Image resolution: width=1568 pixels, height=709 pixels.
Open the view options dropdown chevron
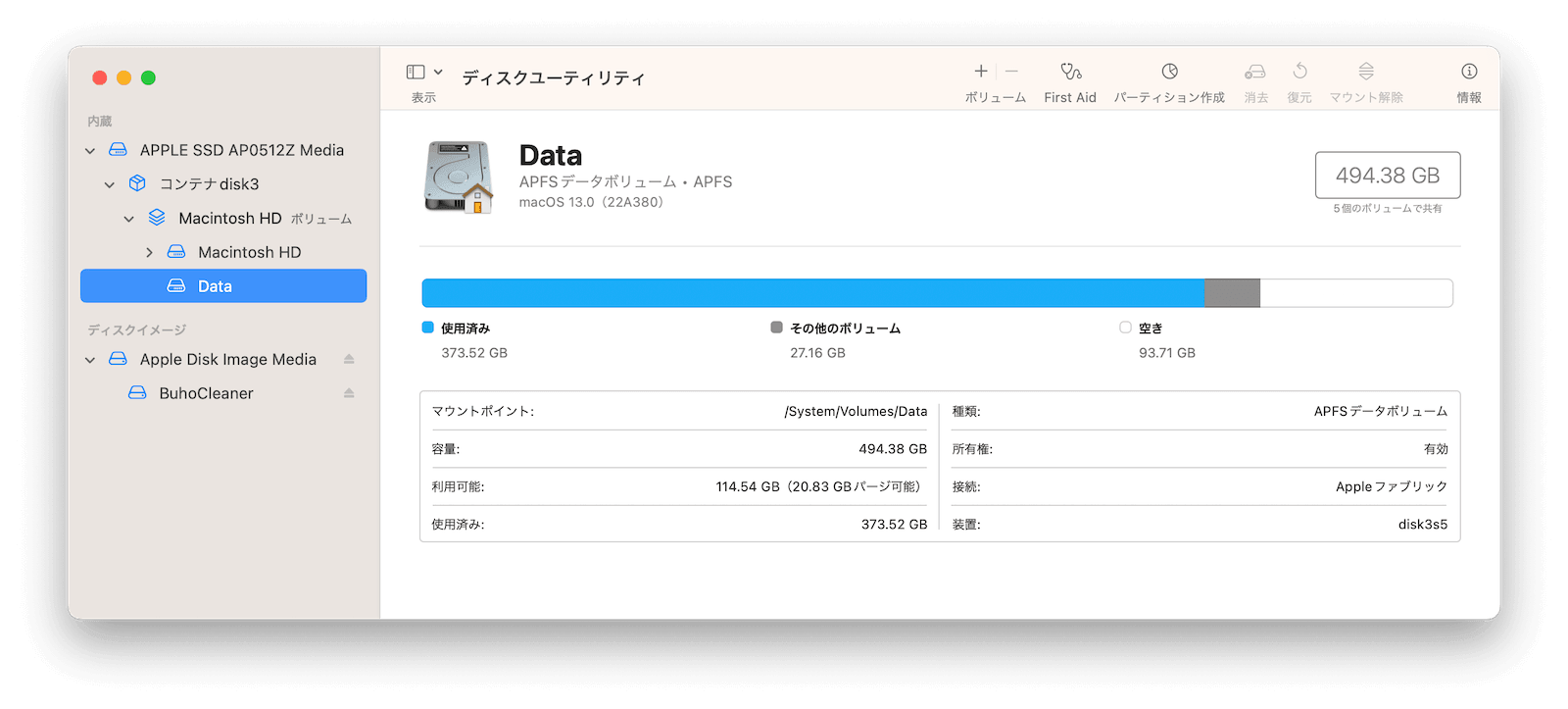click(438, 72)
